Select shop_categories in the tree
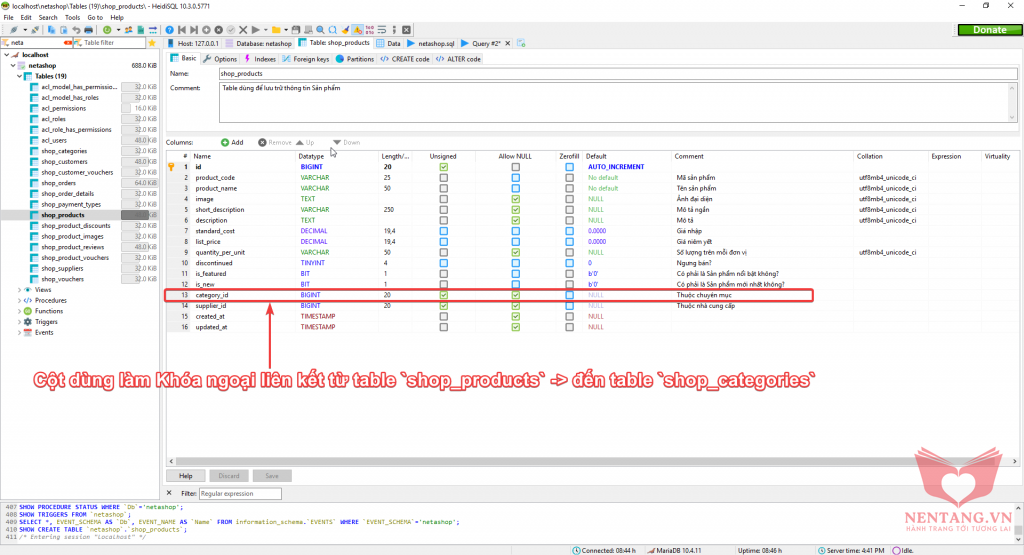This screenshot has height=555, width=1024. [64, 151]
